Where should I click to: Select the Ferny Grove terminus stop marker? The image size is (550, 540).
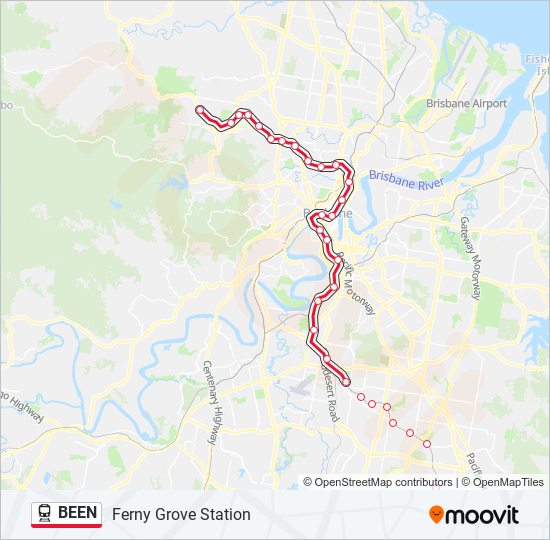pos(200,110)
